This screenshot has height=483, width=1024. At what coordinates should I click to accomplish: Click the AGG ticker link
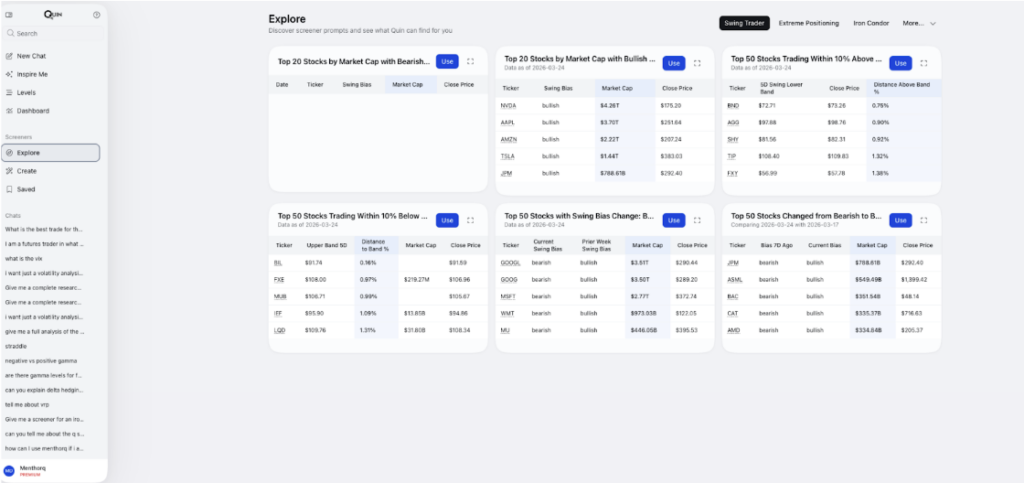pyautogui.click(x=733, y=123)
